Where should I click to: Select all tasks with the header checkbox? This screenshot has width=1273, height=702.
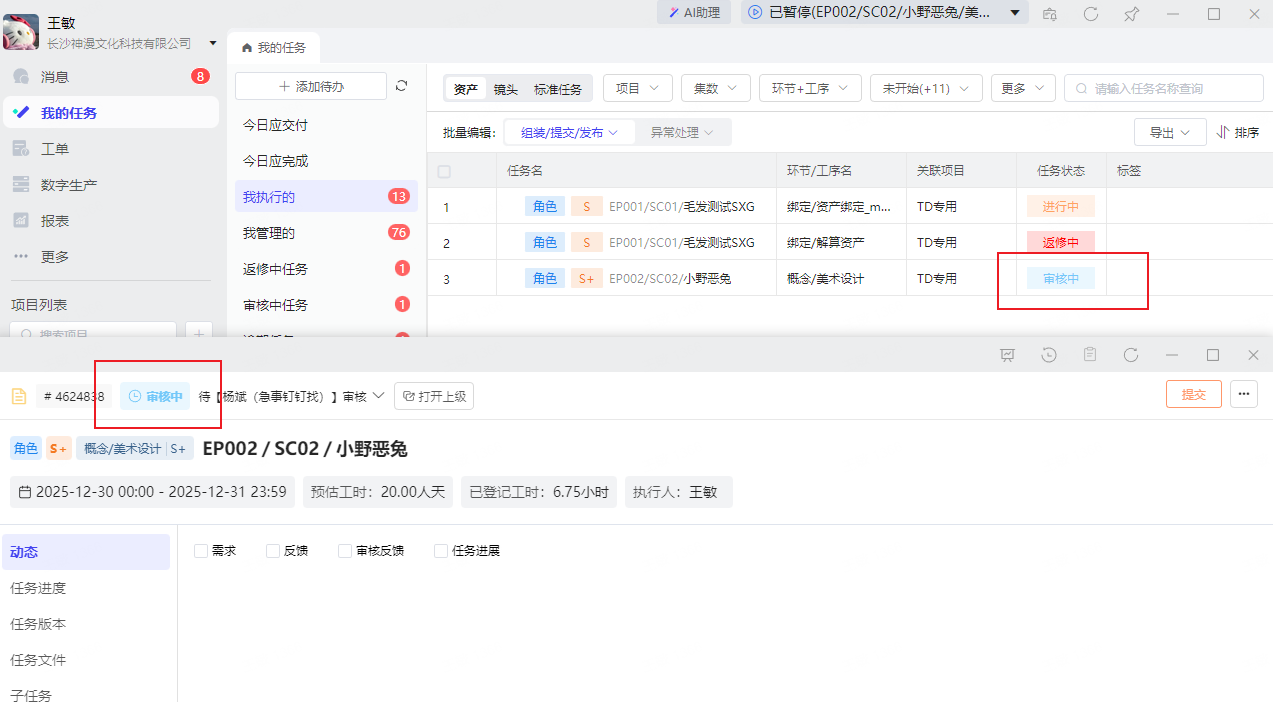(444, 170)
